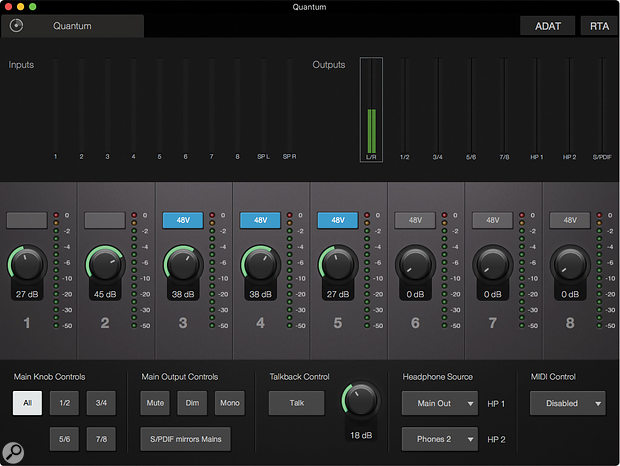
Task: Click channel 1 gain knob
Action: pyautogui.click(x=27, y=264)
